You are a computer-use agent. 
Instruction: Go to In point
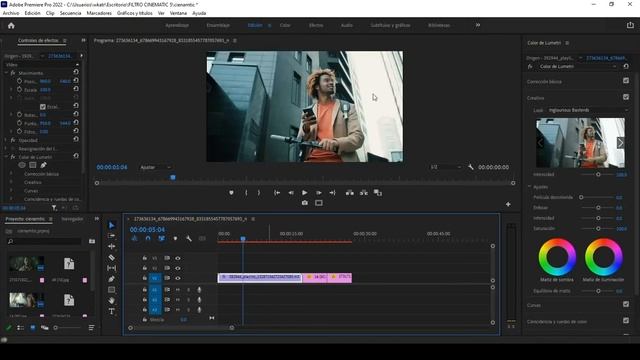[277, 193]
